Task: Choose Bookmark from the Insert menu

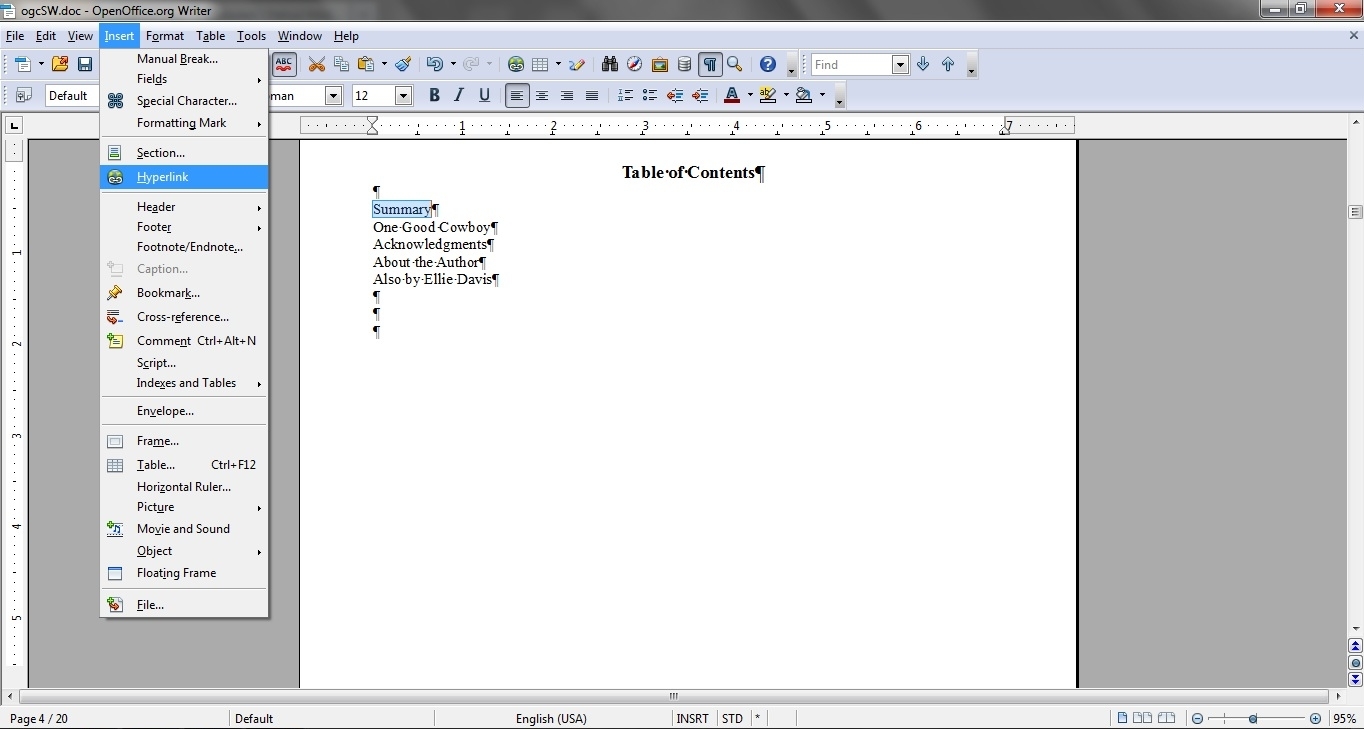Action: (x=167, y=293)
